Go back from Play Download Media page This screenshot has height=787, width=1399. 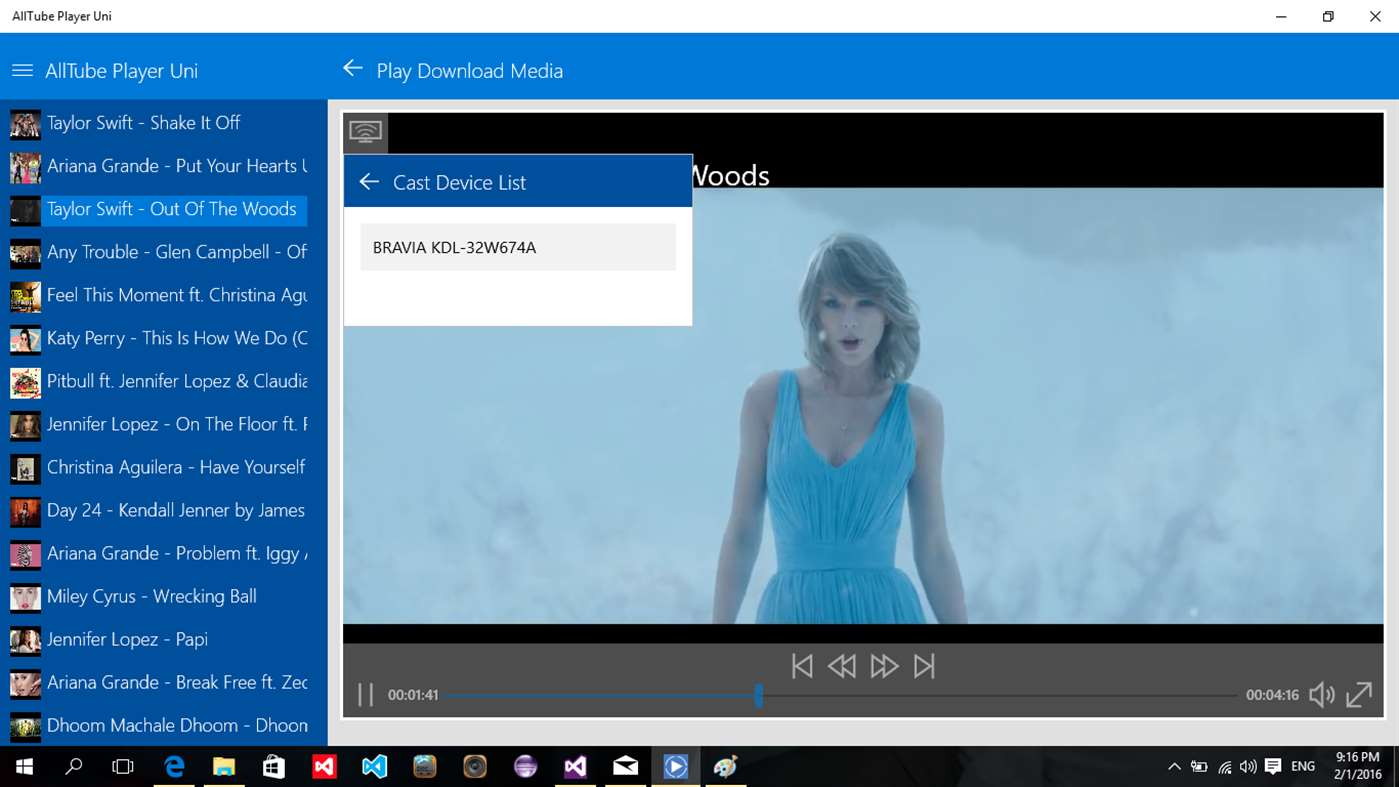(352, 68)
